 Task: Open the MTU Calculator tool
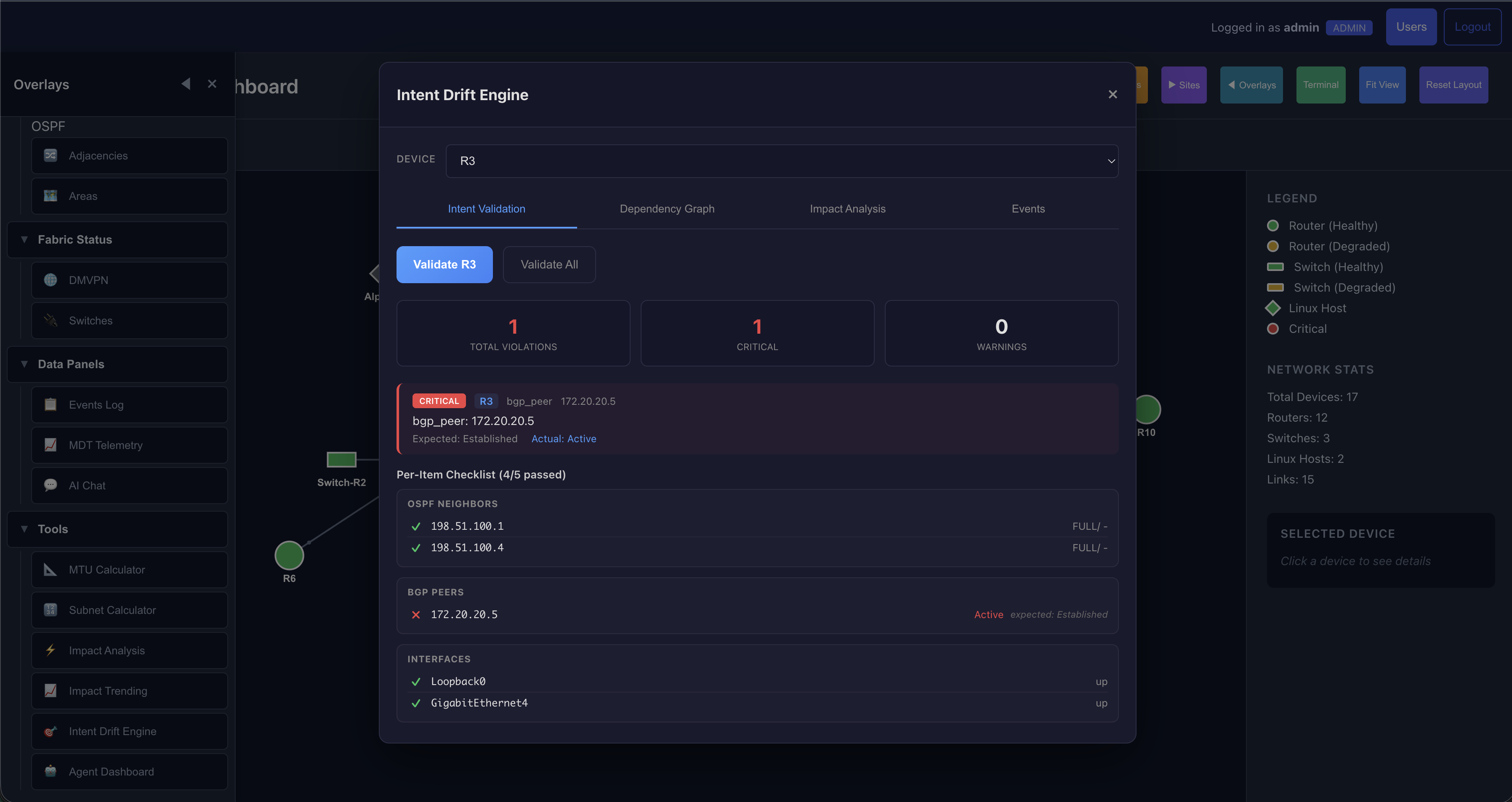click(x=129, y=569)
